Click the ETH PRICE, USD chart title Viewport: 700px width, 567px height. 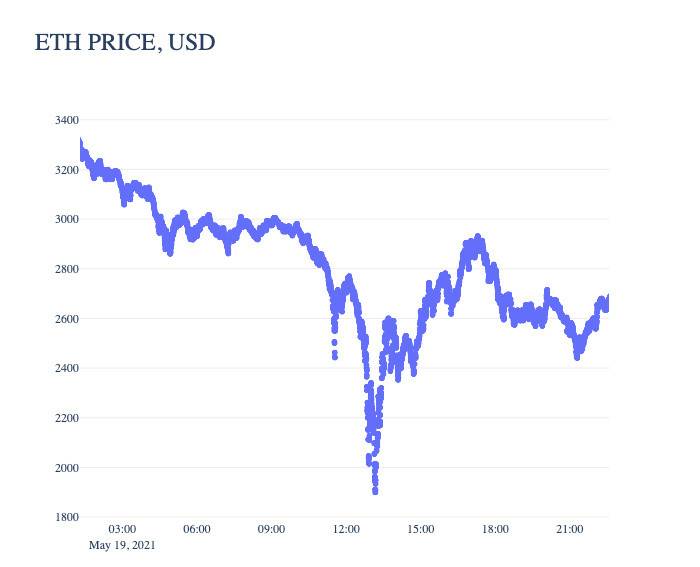(x=125, y=43)
